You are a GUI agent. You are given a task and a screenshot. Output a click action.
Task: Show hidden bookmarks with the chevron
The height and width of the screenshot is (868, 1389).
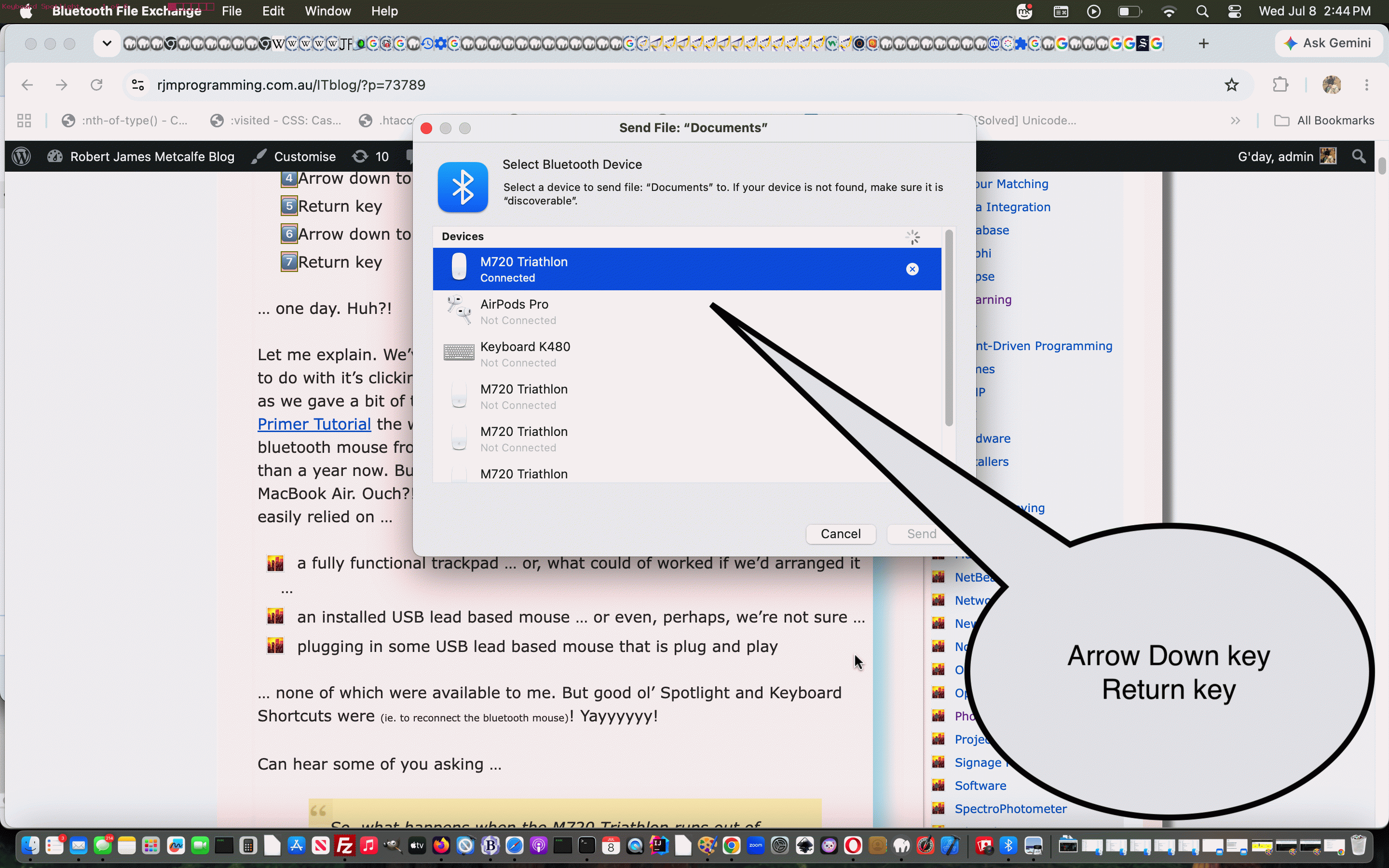pyautogui.click(x=1236, y=121)
